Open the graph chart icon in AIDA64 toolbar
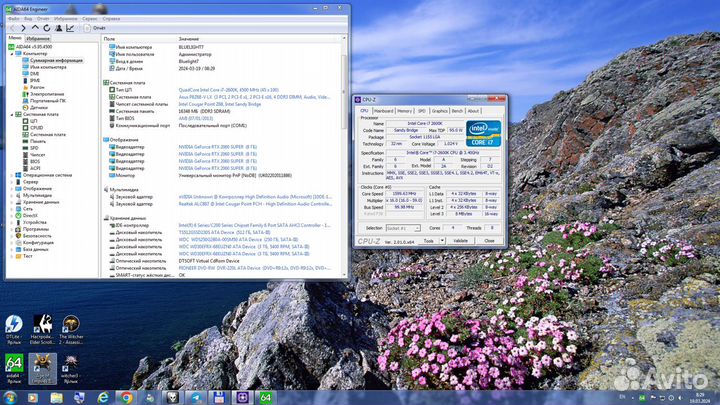 tap(70, 28)
